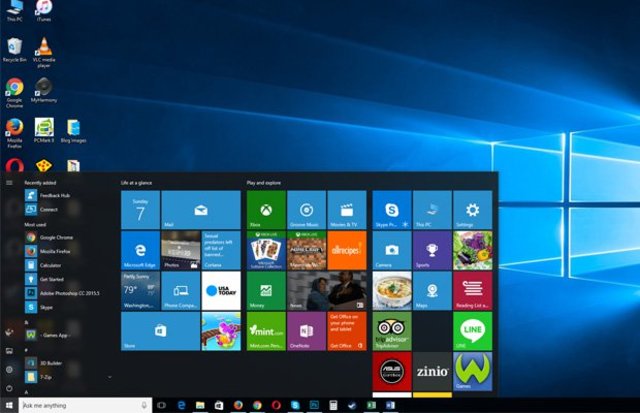Open Word from the taskbar
This screenshot has width=640, height=413.
pos(390,405)
